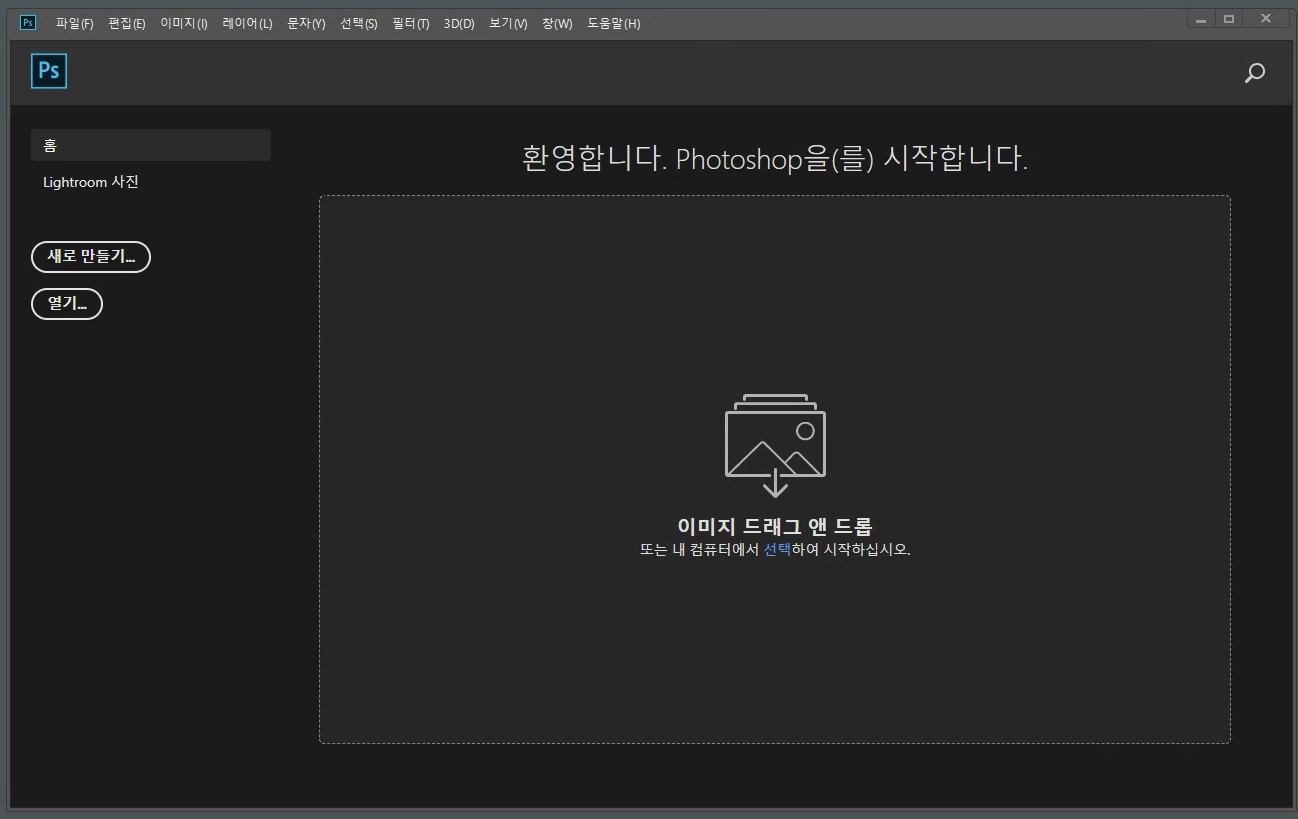Click the blue 선택 link
The width and height of the screenshot is (1298, 819).
[x=777, y=549]
